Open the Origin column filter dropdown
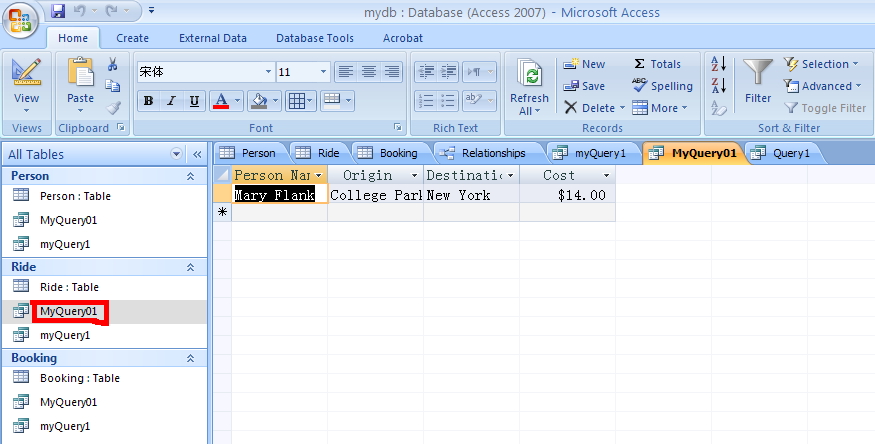Screen dimensions: 875x444 tap(413, 175)
